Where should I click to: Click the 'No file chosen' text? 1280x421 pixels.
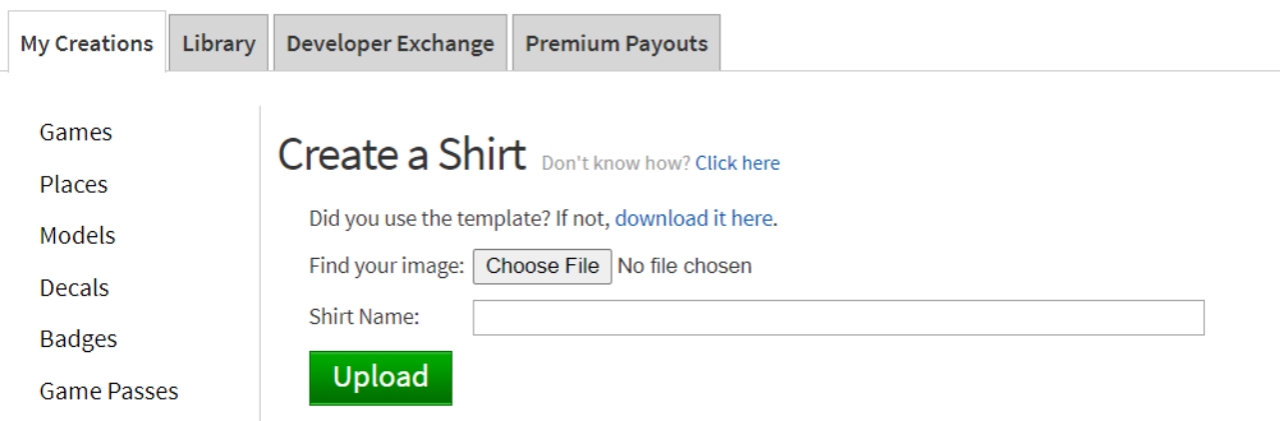(684, 266)
